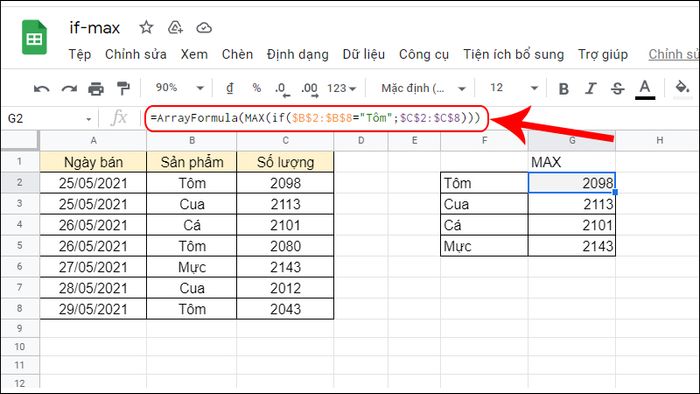Click the move to Drive folder icon
Image resolution: width=700 pixels, height=394 pixels.
pyautogui.click(x=175, y=28)
